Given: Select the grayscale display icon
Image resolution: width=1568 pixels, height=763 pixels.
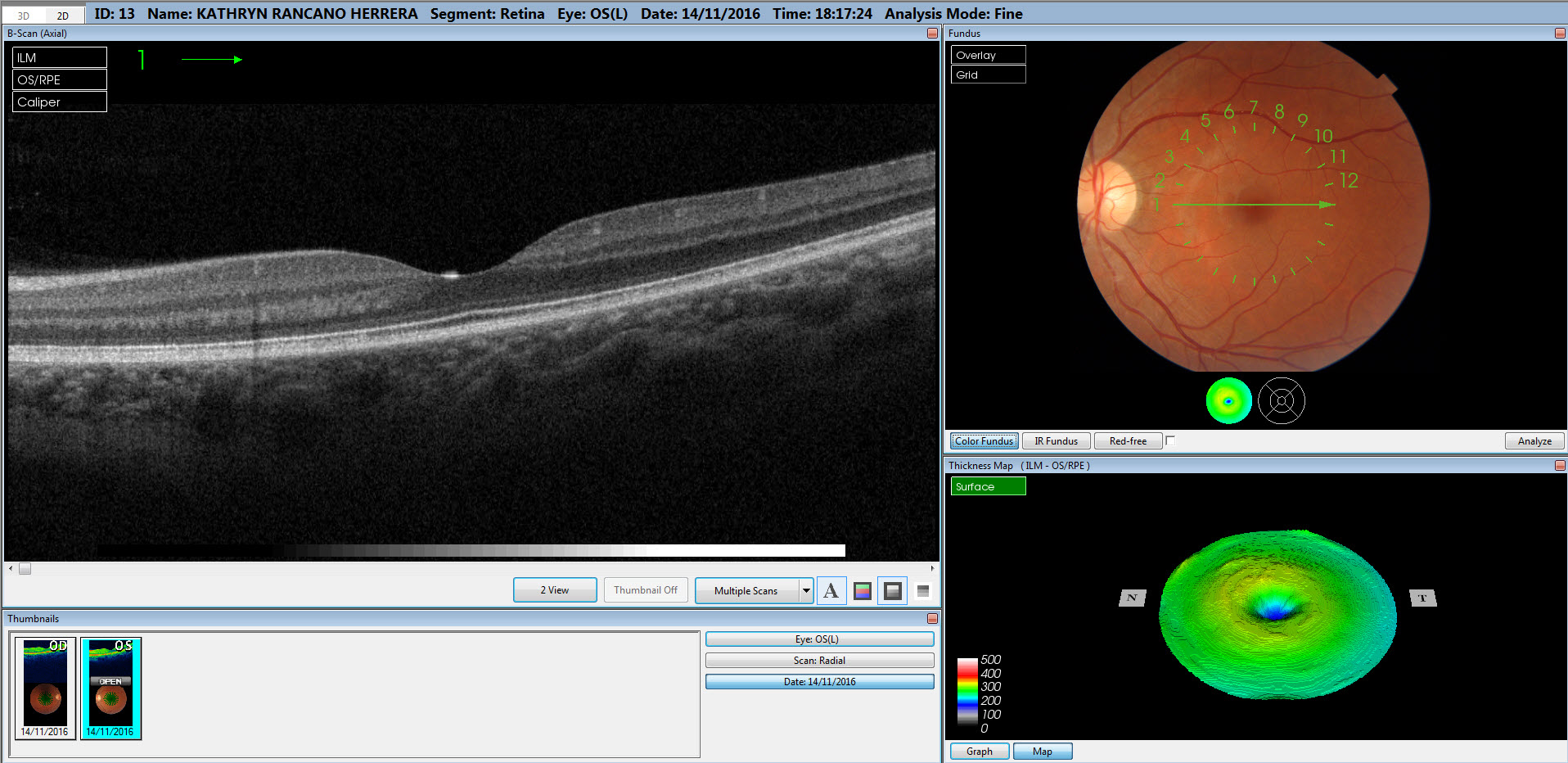Looking at the screenshot, I should tap(892, 590).
